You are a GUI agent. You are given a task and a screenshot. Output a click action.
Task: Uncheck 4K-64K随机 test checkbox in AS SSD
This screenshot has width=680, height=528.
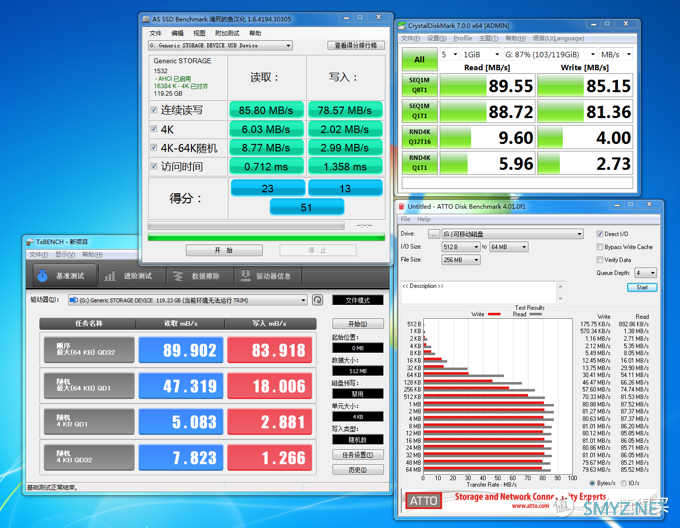(x=154, y=147)
